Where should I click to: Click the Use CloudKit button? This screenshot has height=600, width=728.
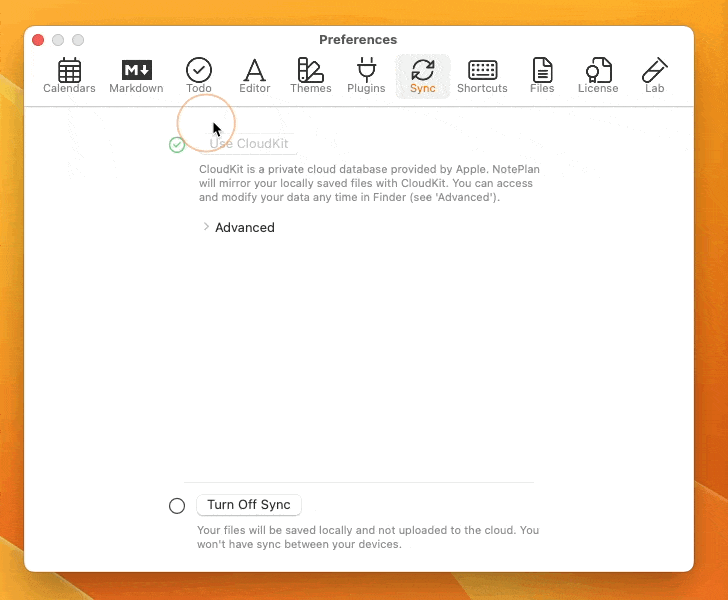click(249, 144)
